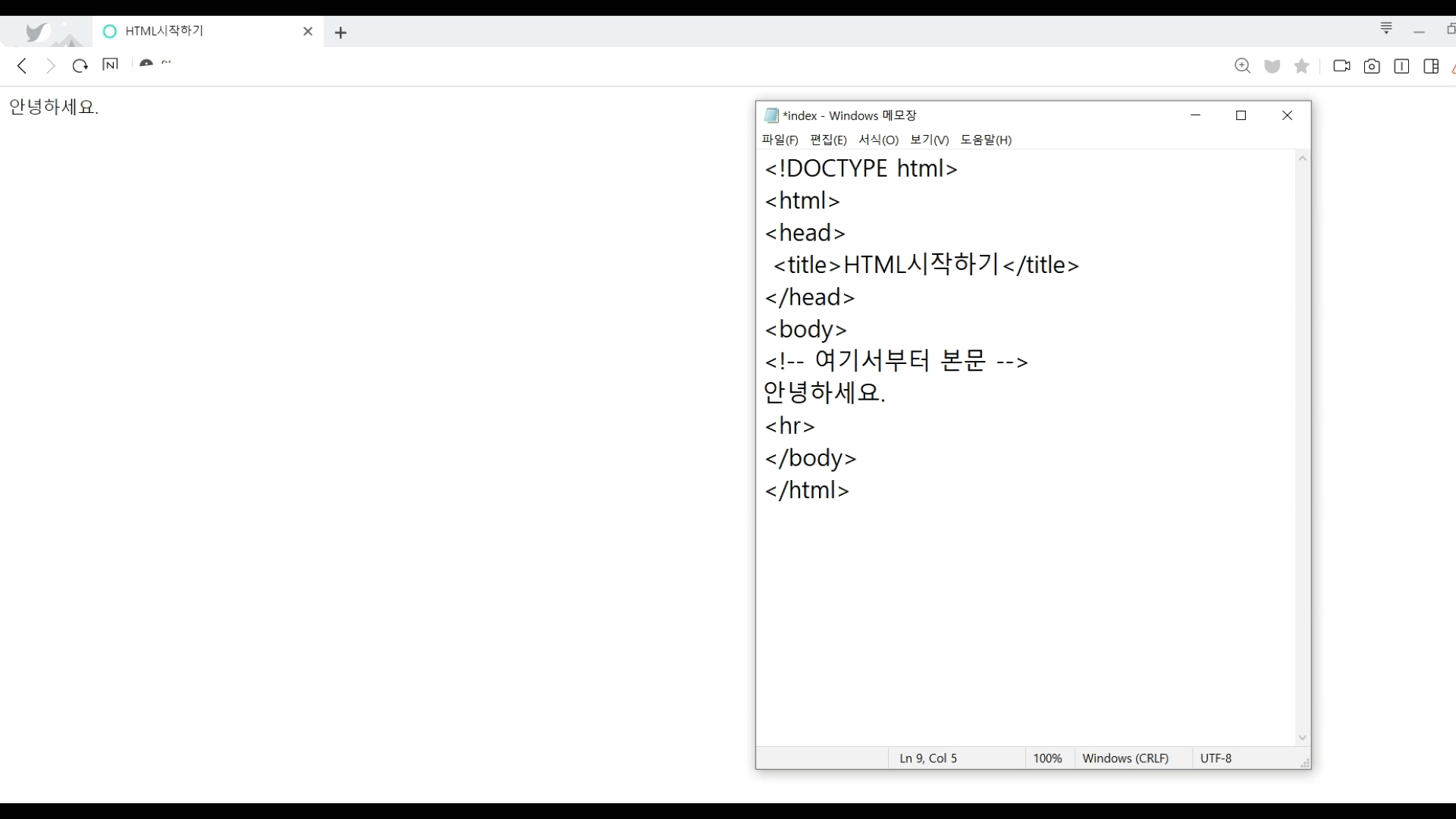This screenshot has height=819, width=1456.
Task: Toggle the sidebar panel icon
Action: tap(1431, 67)
